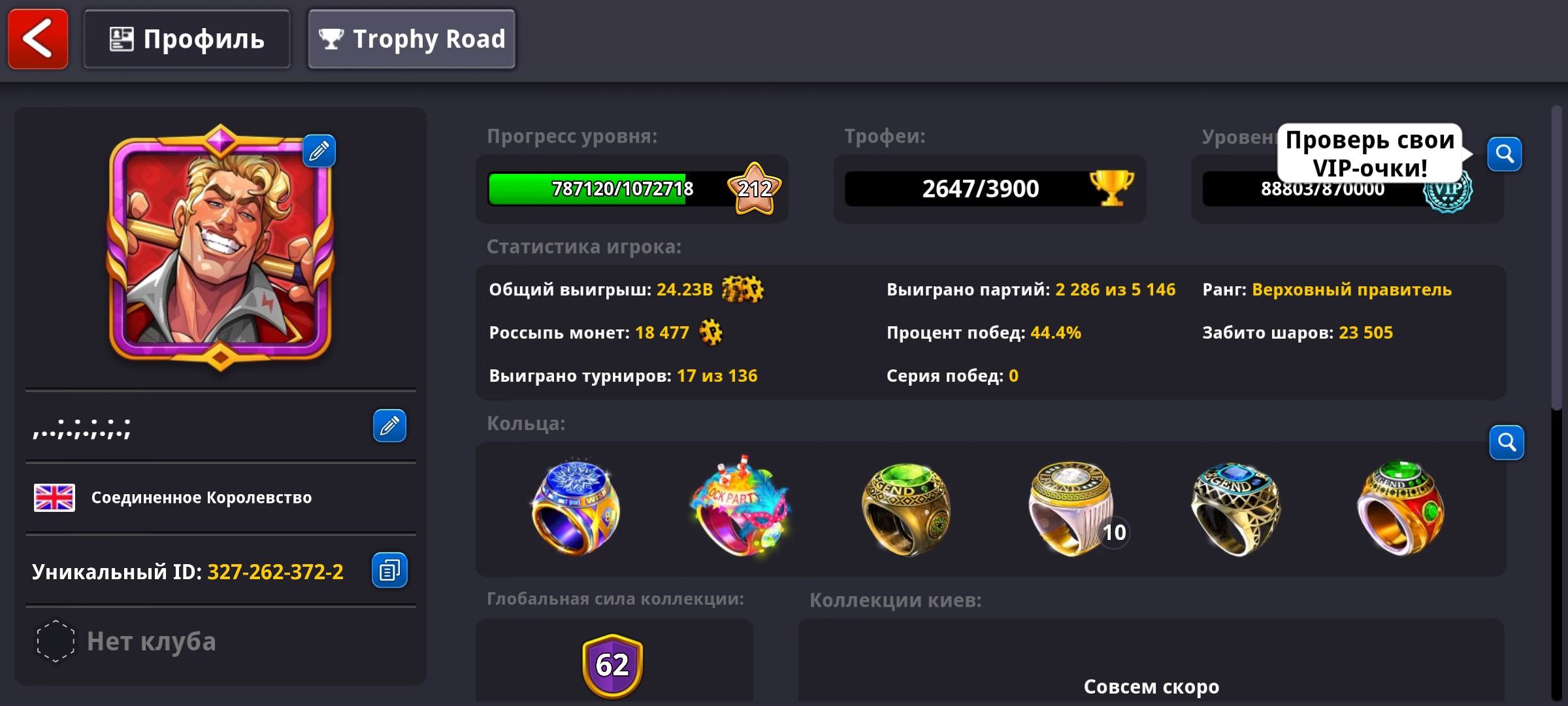Edit the player nickname with the pencil
Image resolution: width=1568 pixels, height=706 pixels.
pos(389,426)
